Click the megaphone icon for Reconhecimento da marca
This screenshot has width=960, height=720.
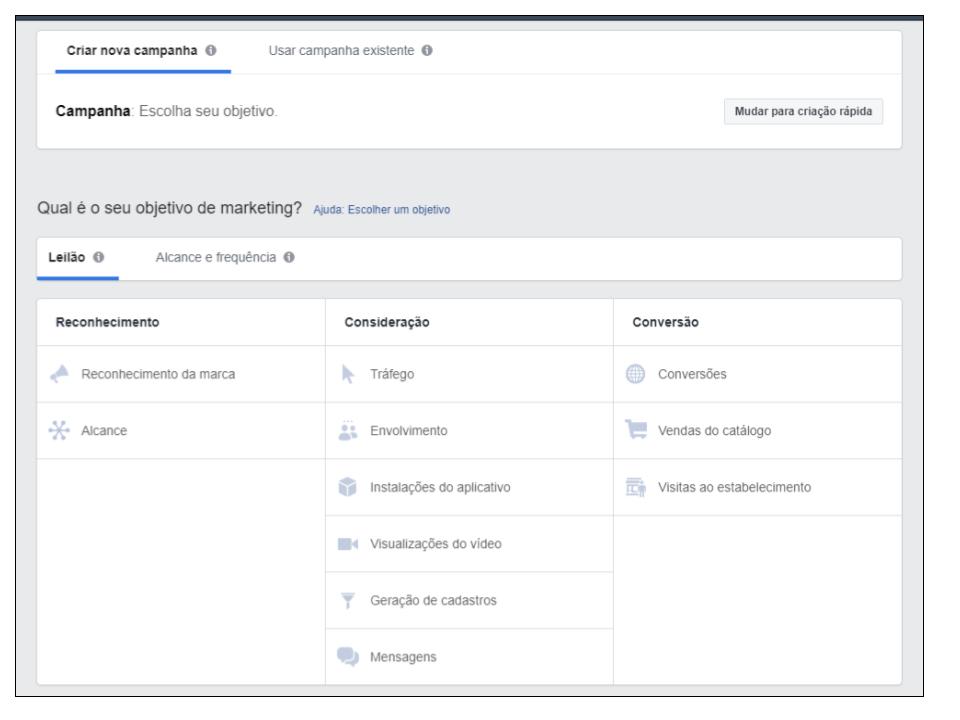coord(59,374)
